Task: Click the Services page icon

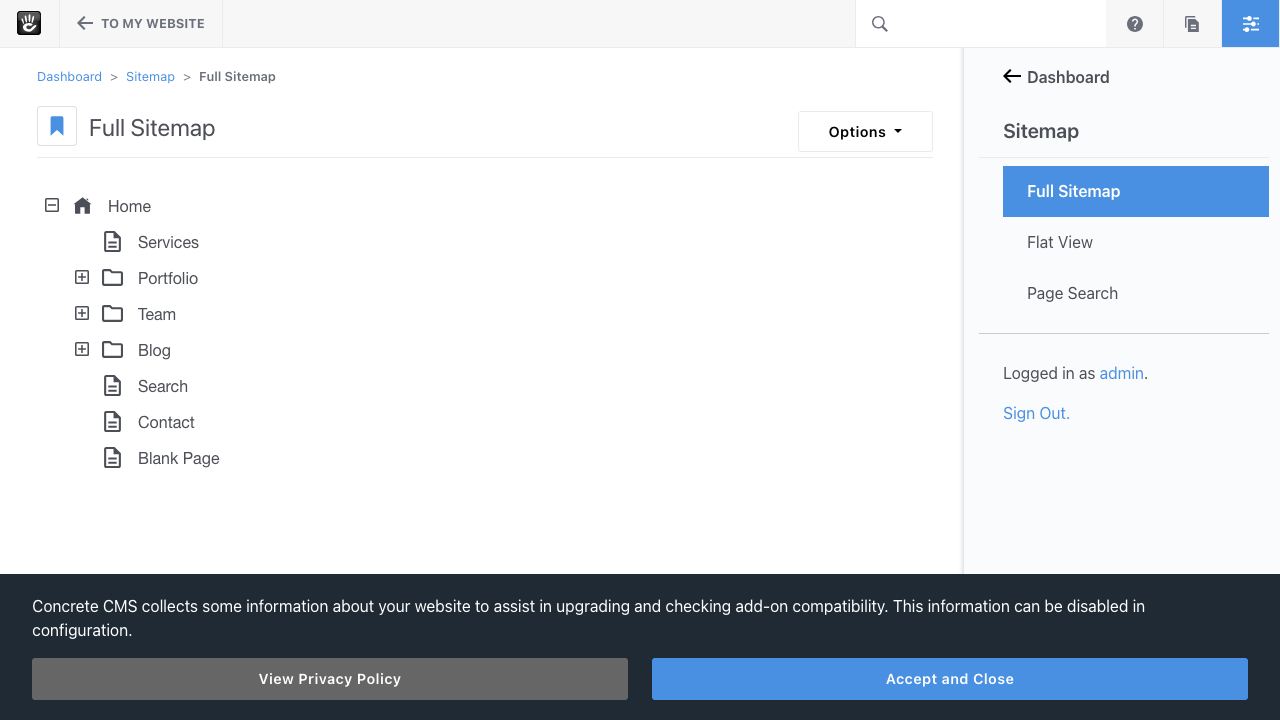Action: 113,242
